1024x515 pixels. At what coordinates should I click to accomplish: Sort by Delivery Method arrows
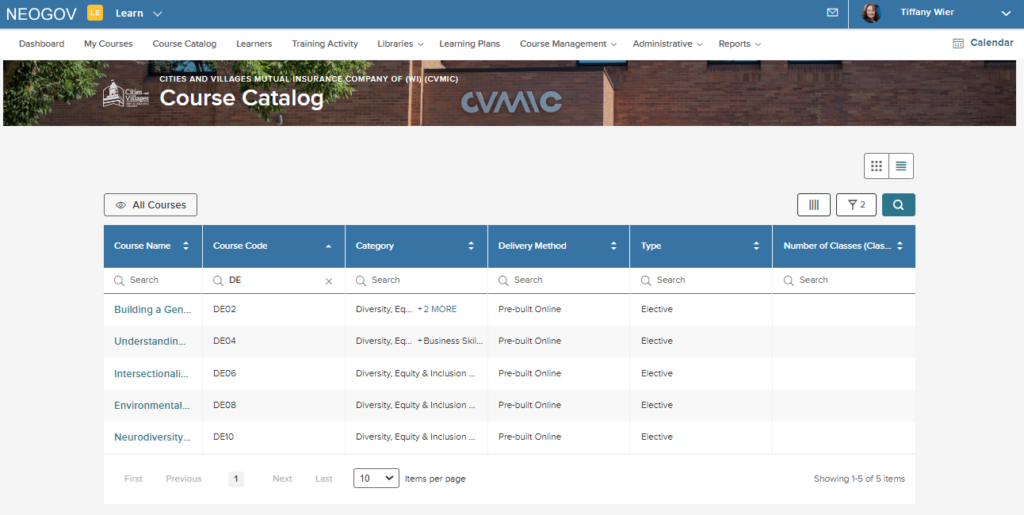click(x=613, y=246)
